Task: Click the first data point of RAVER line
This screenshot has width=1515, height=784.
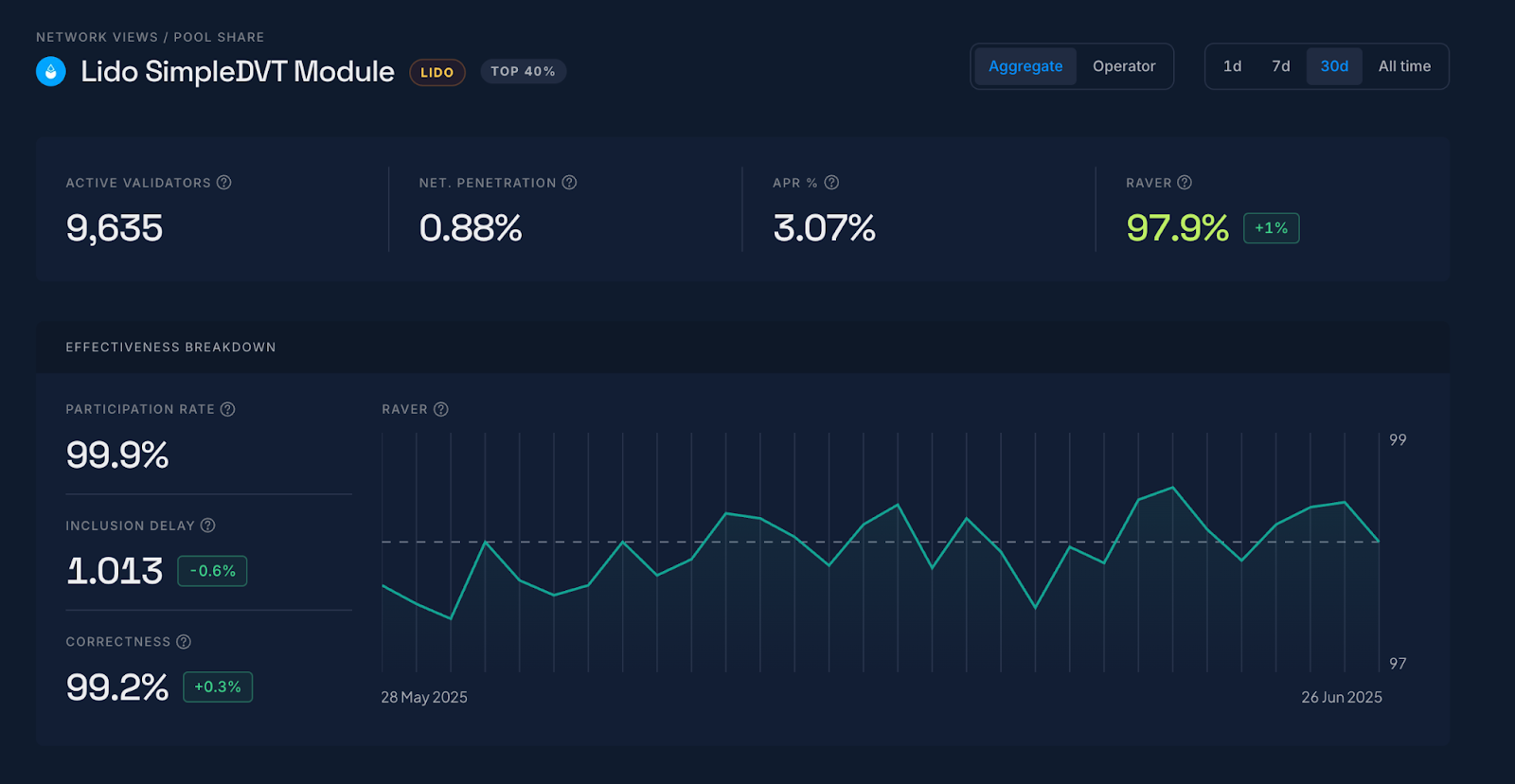Action: tap(383, 585)
